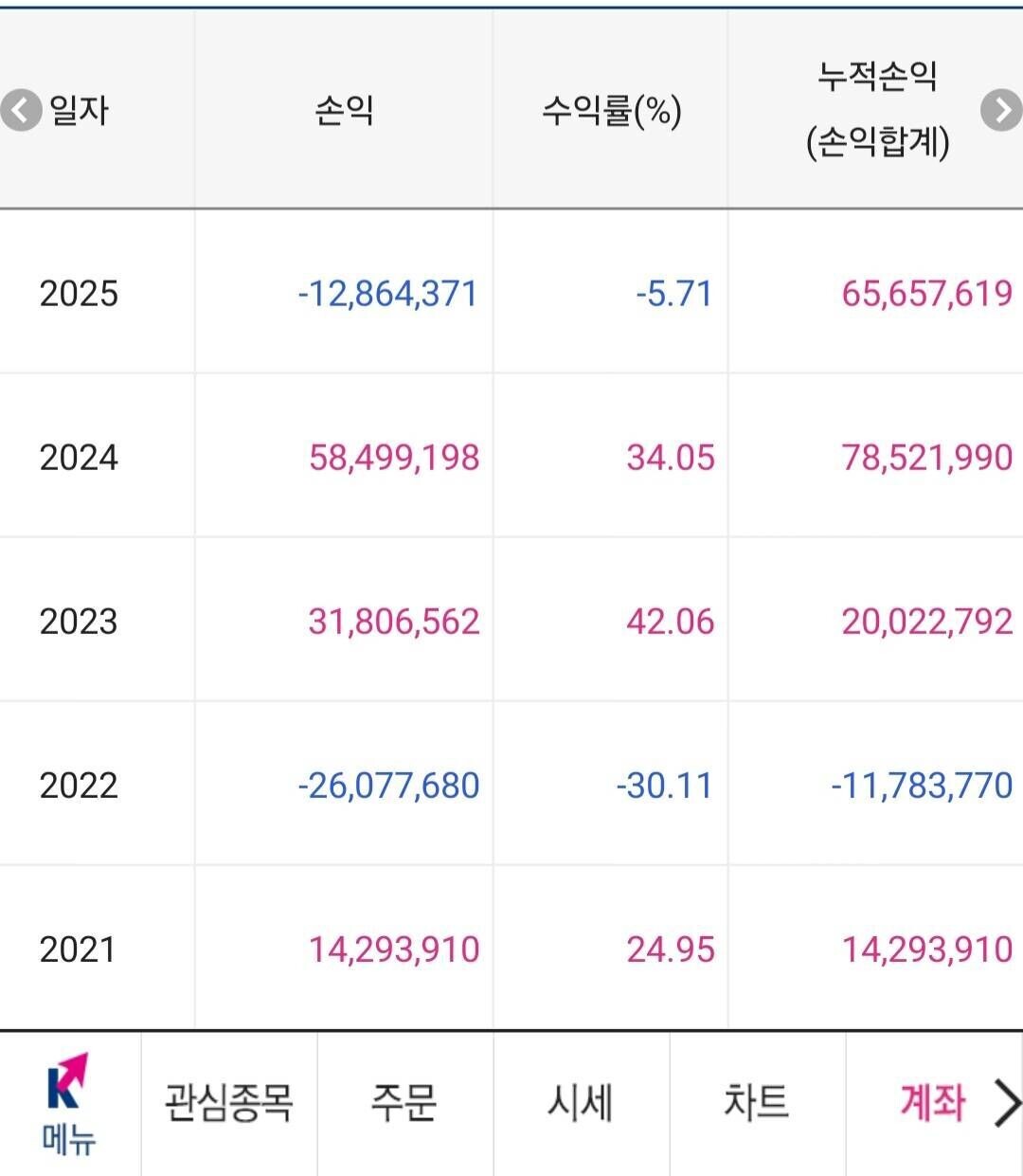Image resolution: width=1023 pixels, height=1176 pixels.
Task: Select the 2025 year row
Action: 80,294
